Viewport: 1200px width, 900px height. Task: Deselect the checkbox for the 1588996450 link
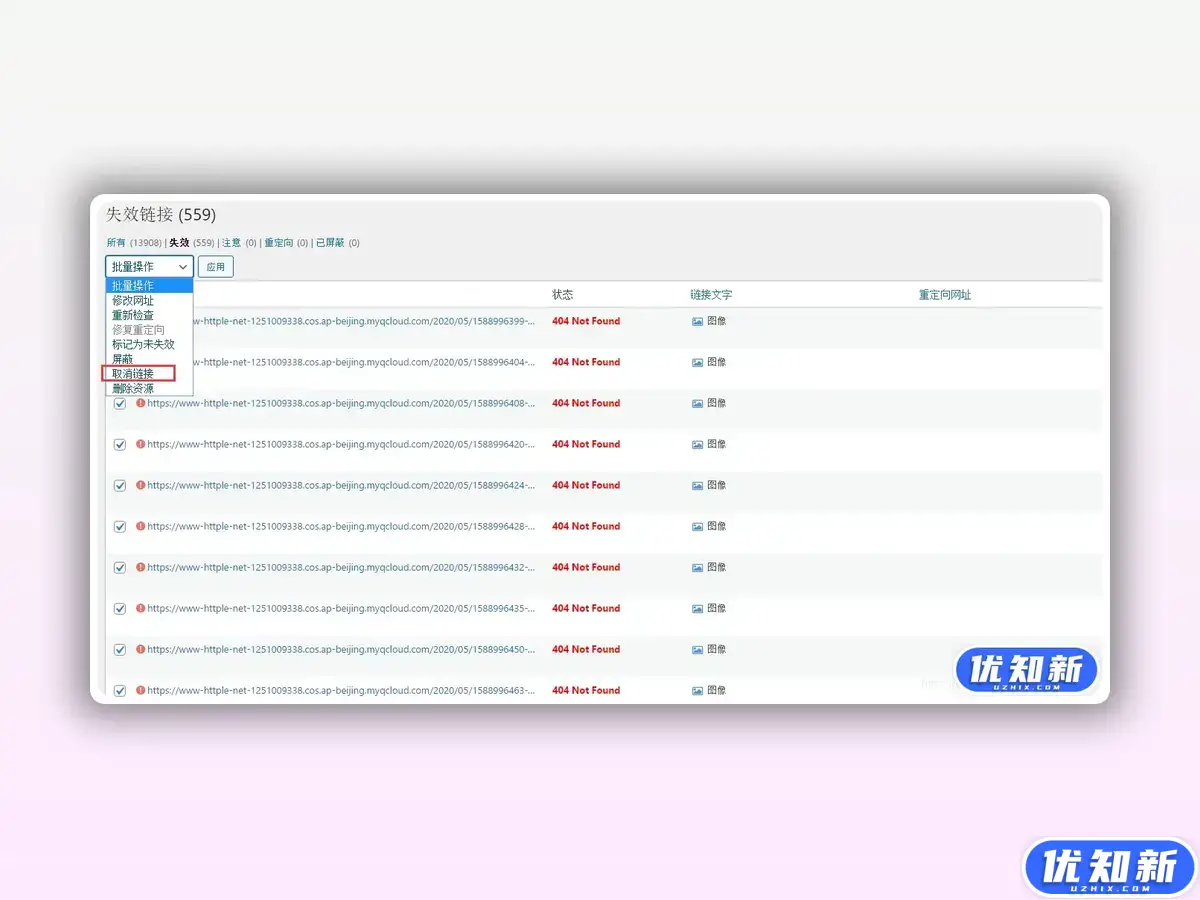(x=120, y=650)
